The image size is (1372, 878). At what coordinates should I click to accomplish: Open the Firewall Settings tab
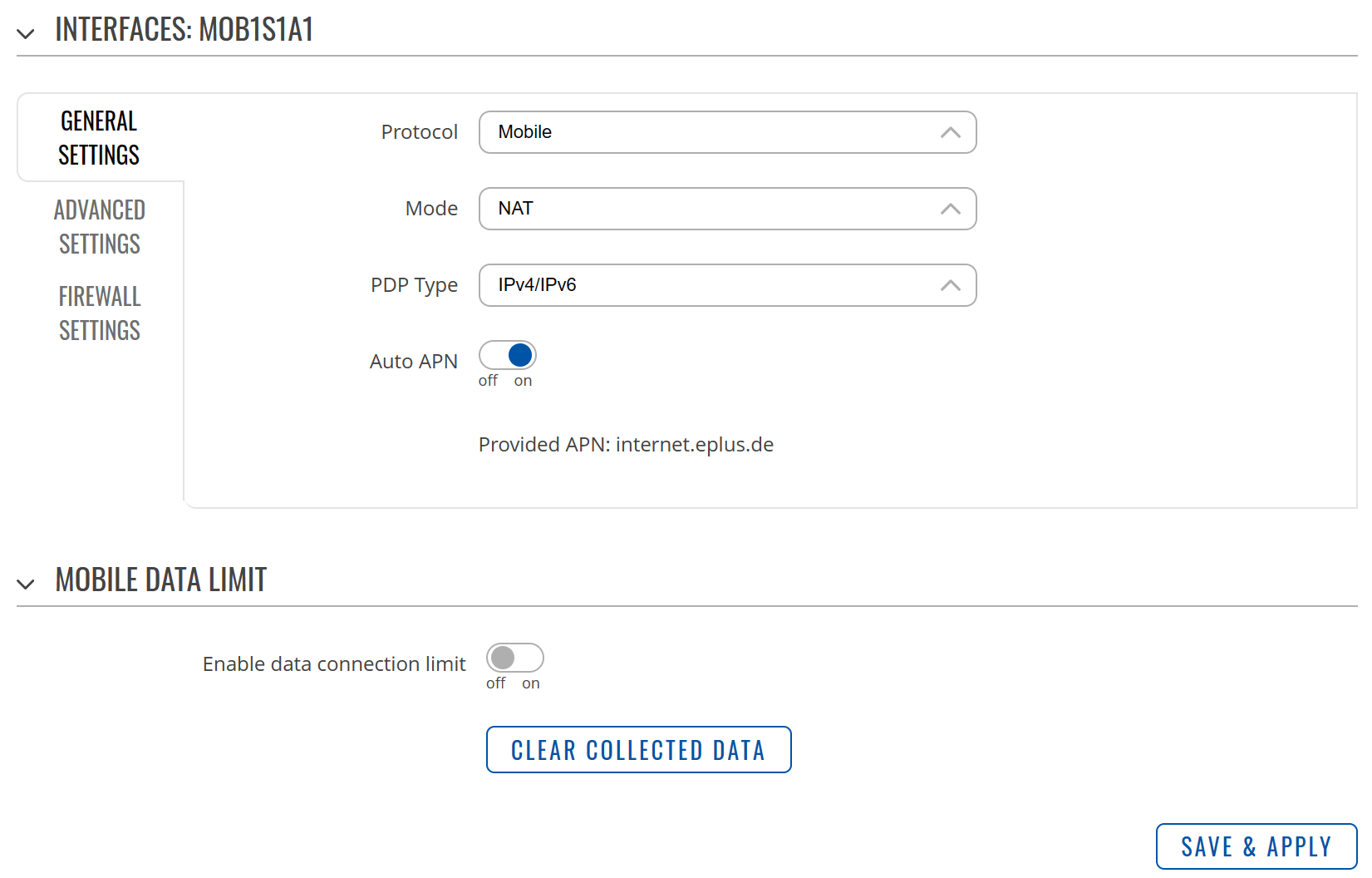100,313
